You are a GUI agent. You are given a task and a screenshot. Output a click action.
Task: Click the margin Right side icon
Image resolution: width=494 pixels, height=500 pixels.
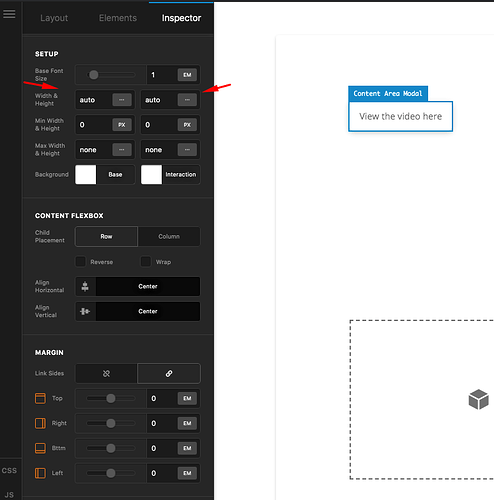[40, 423]
